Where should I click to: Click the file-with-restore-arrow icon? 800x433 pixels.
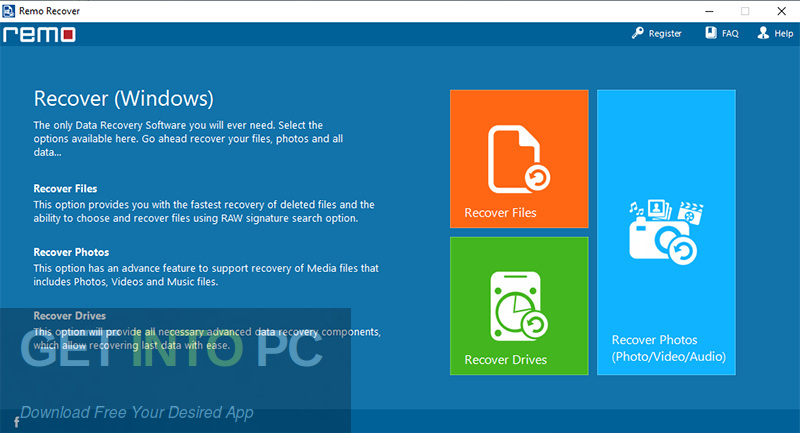pyautogui.click(x=519, y=159)
